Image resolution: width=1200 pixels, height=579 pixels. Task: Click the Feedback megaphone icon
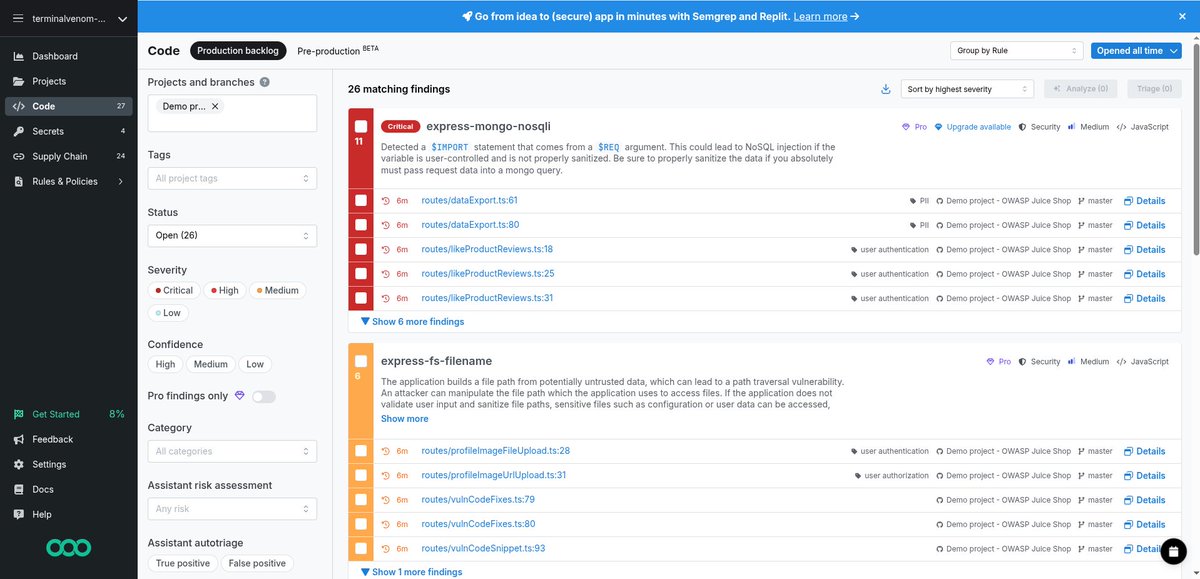[19, 439]
